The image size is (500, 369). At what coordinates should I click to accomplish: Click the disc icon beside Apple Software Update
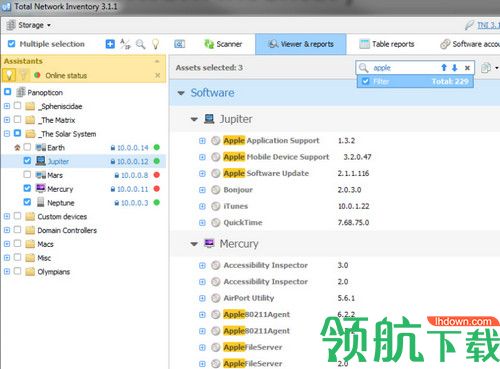coord(216,173)
